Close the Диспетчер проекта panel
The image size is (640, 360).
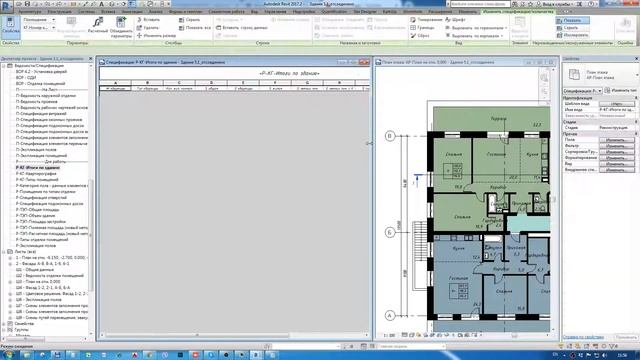[x=91, y=59]
